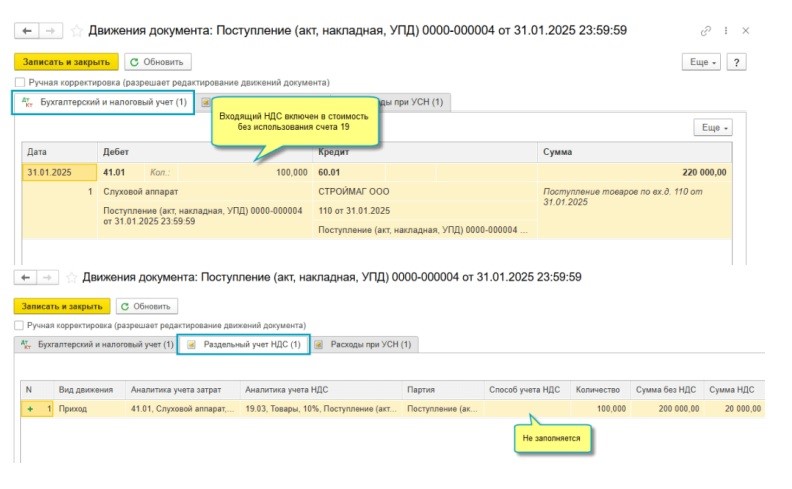
Task: Select Расходы при УСН tab in lower window
Action: coord(364,344)
